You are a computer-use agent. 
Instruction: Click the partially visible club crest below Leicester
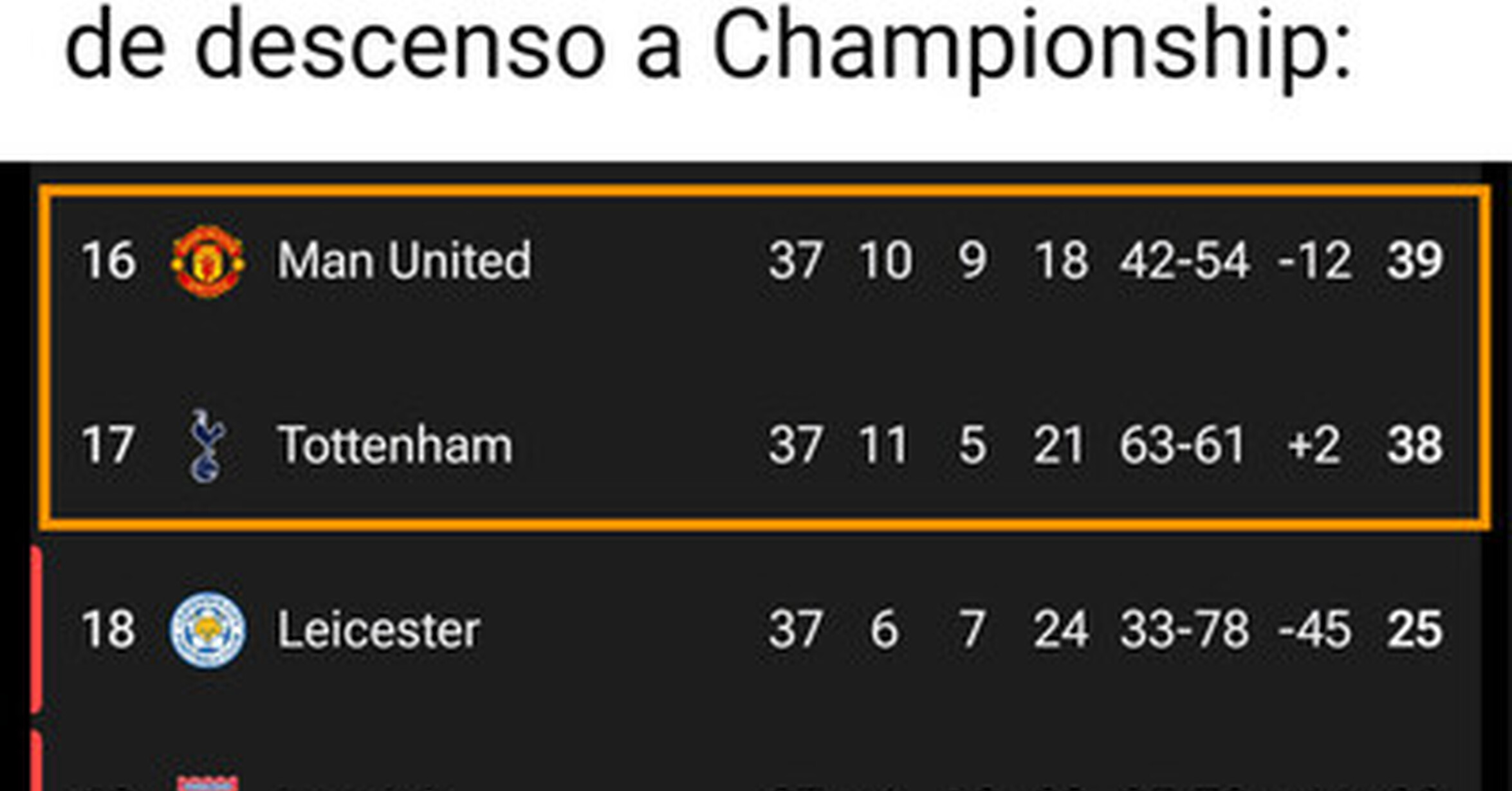coord(207,783)
